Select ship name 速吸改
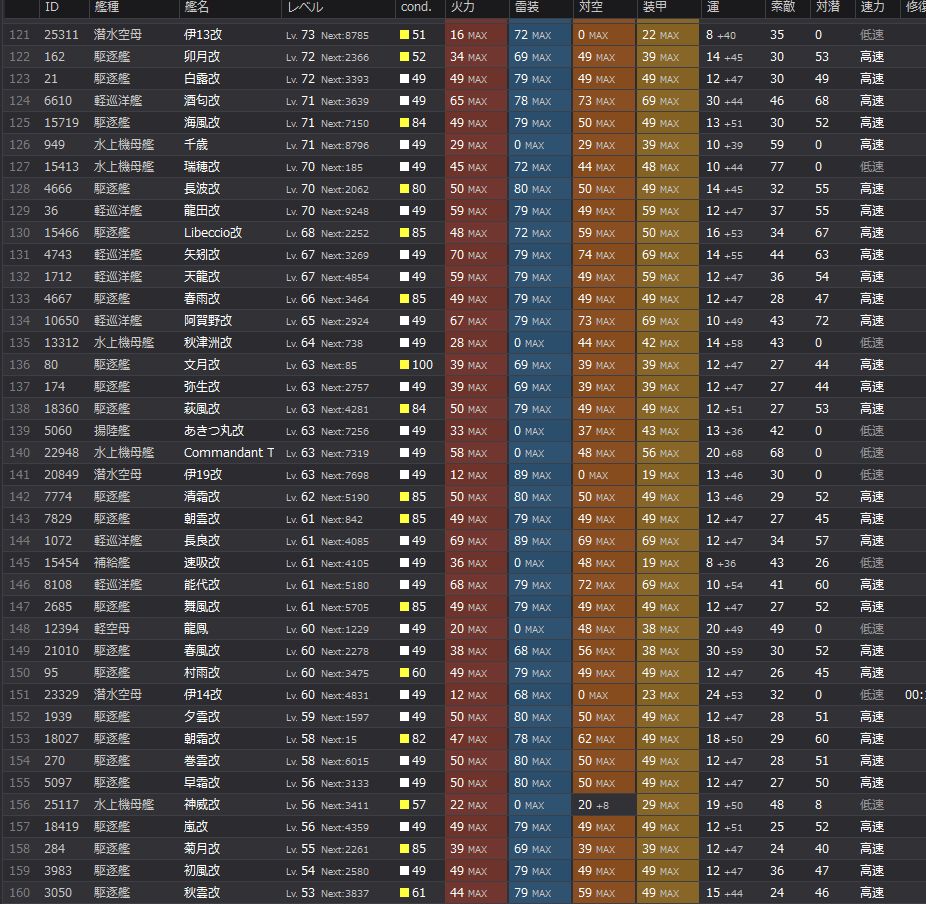Screen dimensions: 926x904 coord(202,563)
